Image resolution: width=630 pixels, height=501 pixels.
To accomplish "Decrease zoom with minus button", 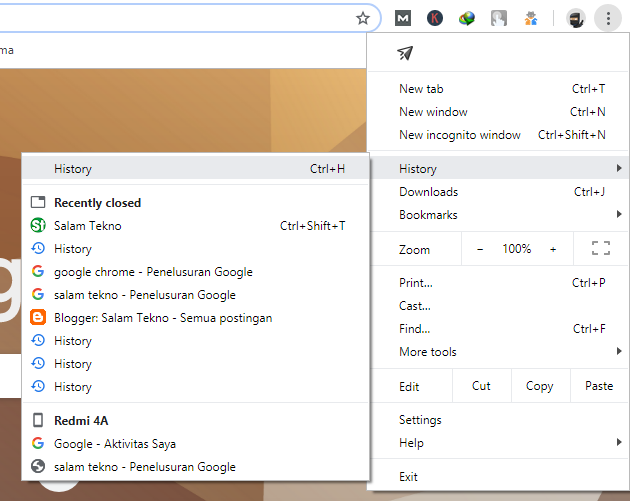I will pos(480,249).
